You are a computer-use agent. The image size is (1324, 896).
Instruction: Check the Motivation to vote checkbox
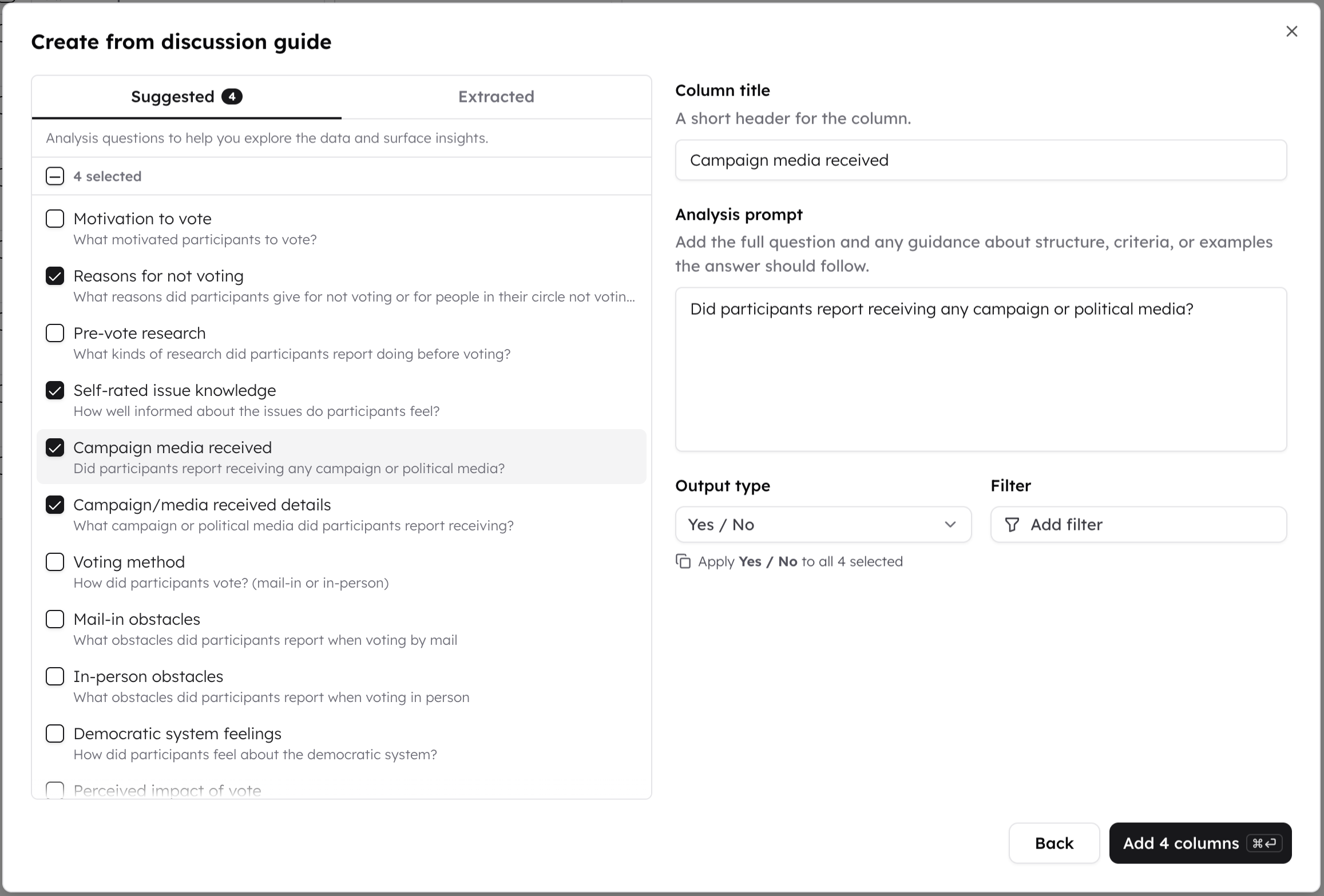tap(55, 219)
